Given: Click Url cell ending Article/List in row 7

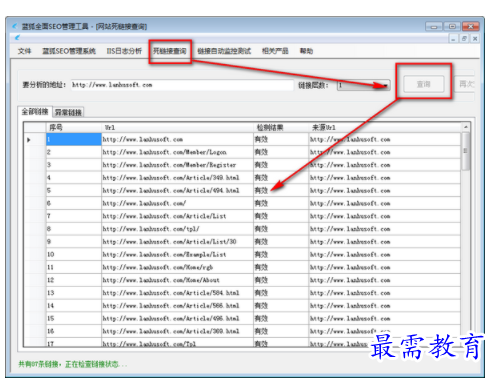Looking at the screenshot, I should tap(177, 216).
